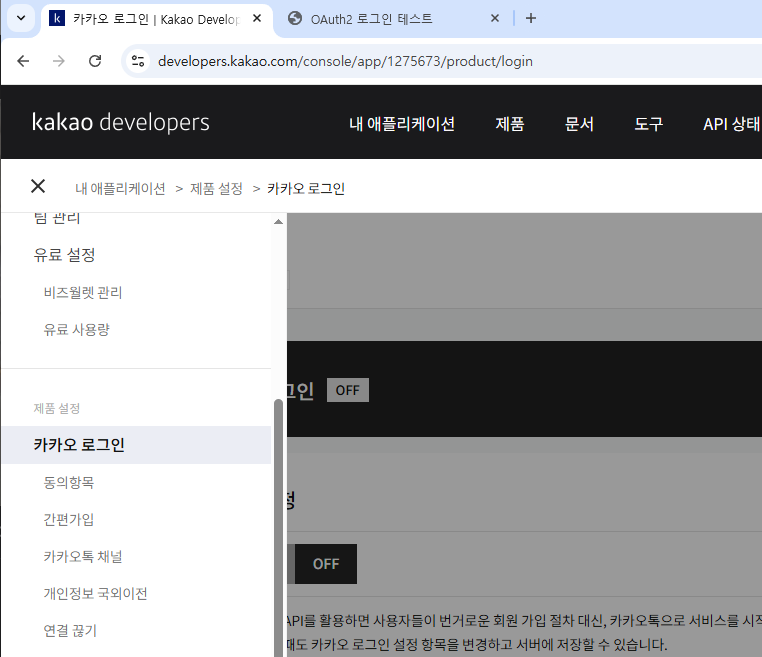This screenshot has height=657, width=762.
Task: Open 카카오톡 채널 in sidebar
Action: (x=83, y=556)
